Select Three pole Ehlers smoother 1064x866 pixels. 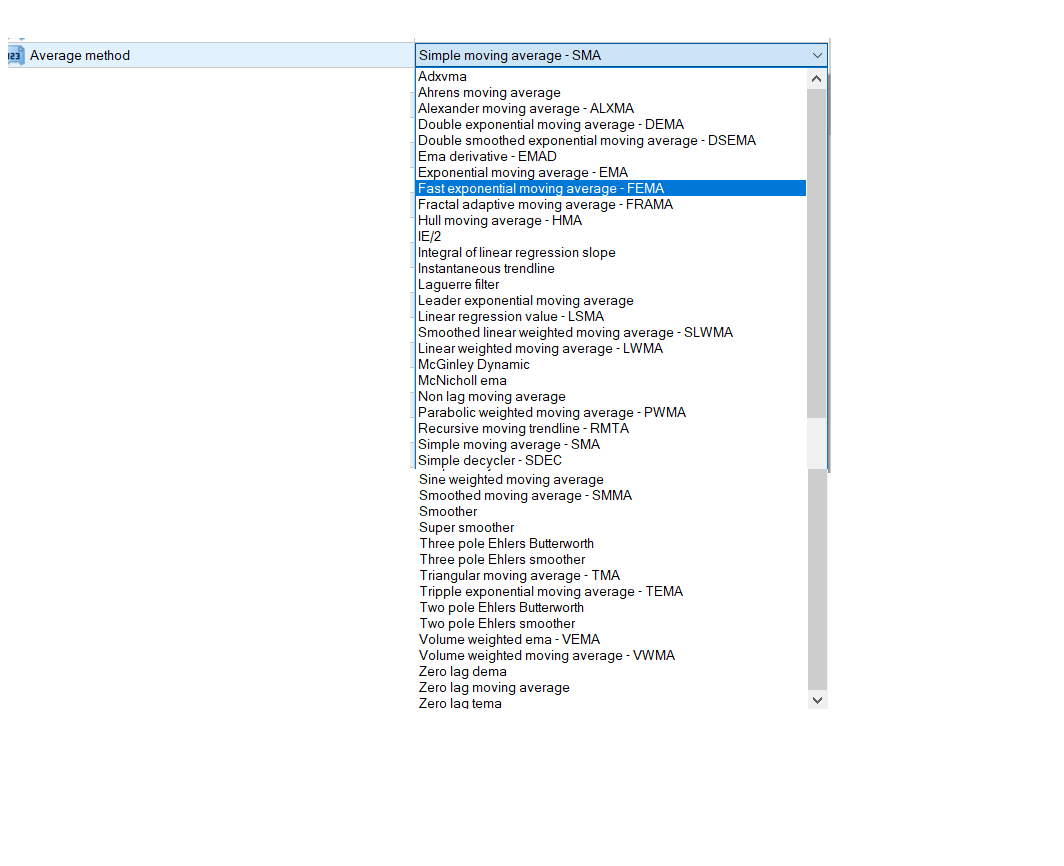click(x=502, y=560)
